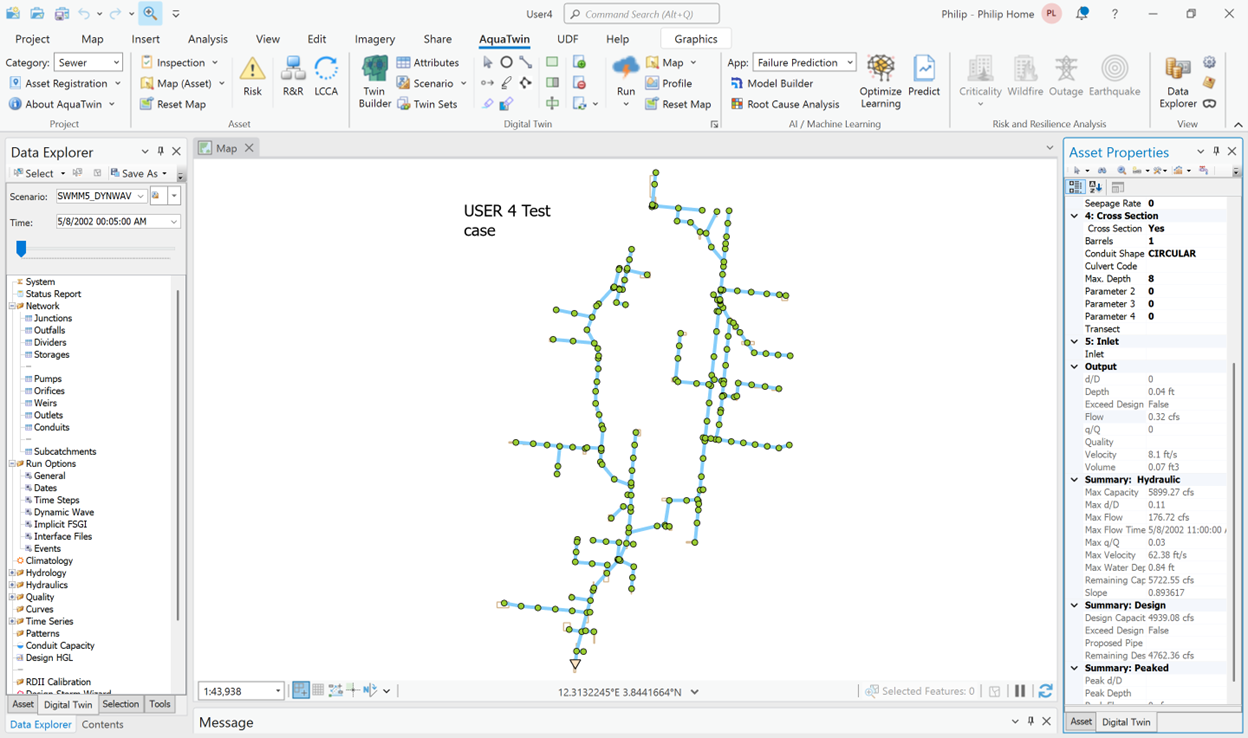Pause map drawing in status bar
The image size is (1248, 738).
(x=1020, y=691)
